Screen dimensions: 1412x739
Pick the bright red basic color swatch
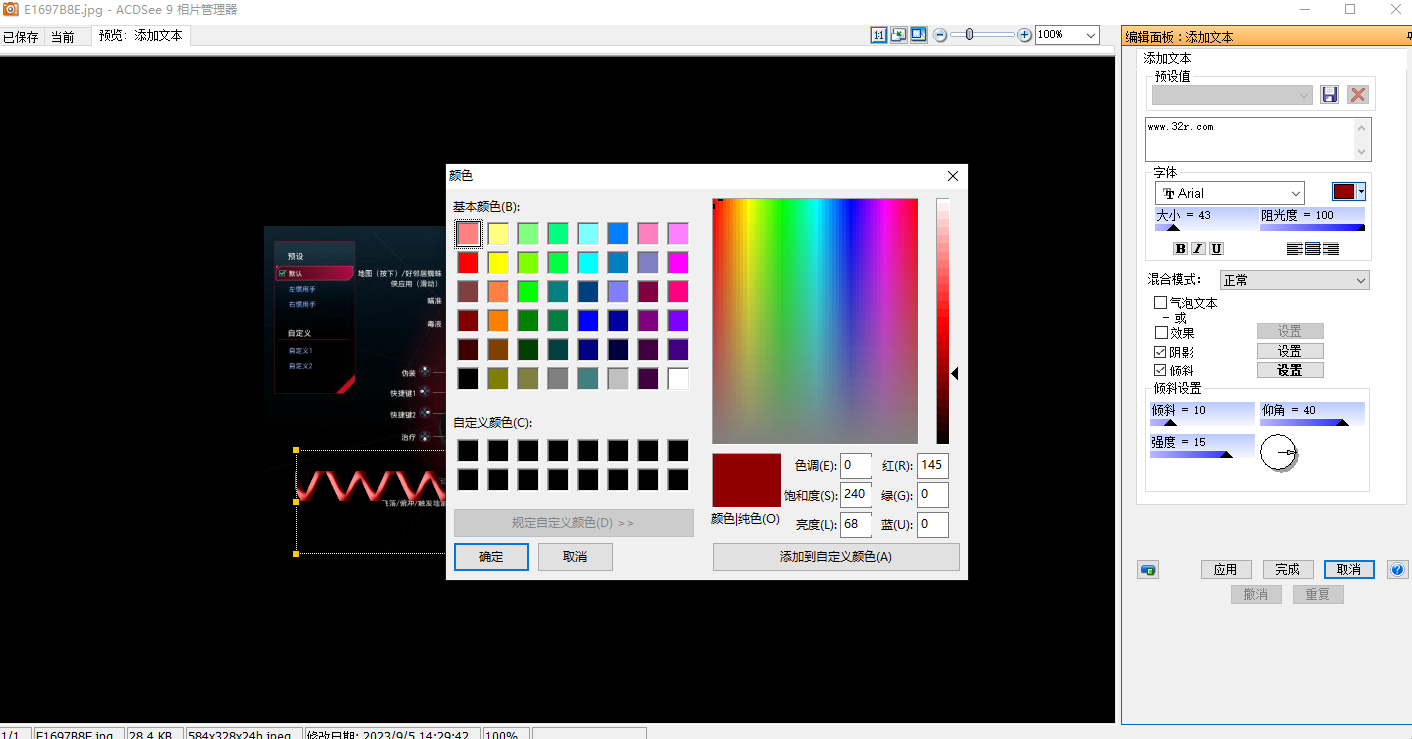coord(470,261)
